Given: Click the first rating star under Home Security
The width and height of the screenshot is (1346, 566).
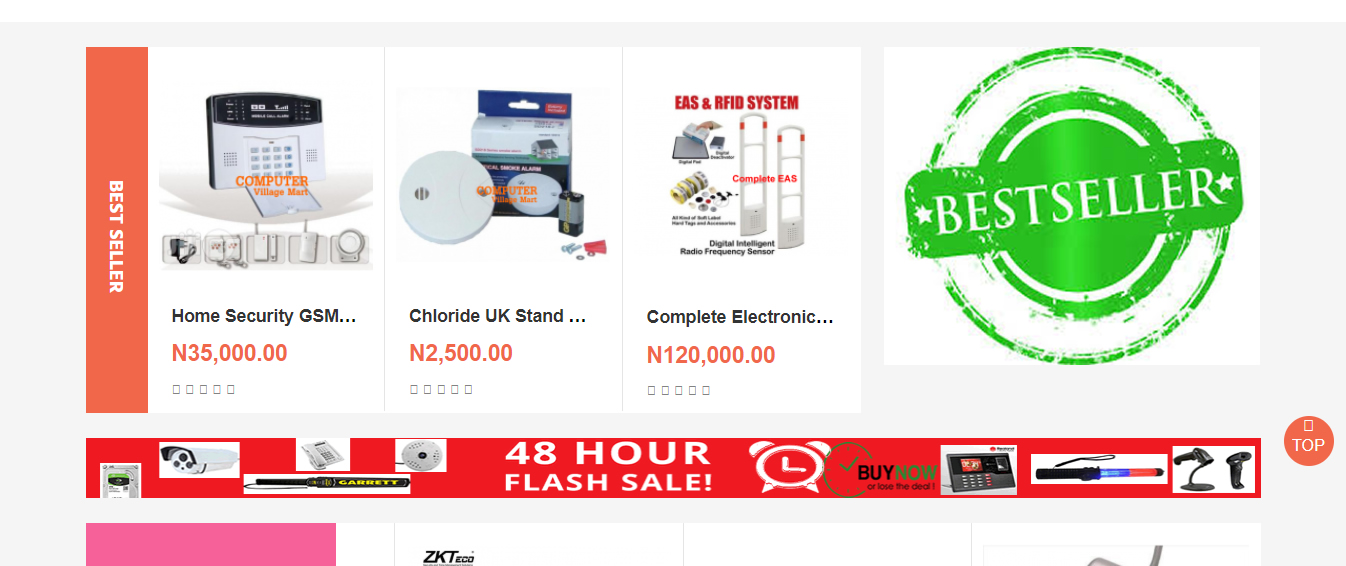Looking at the screenshot, I should click(176, 389).
